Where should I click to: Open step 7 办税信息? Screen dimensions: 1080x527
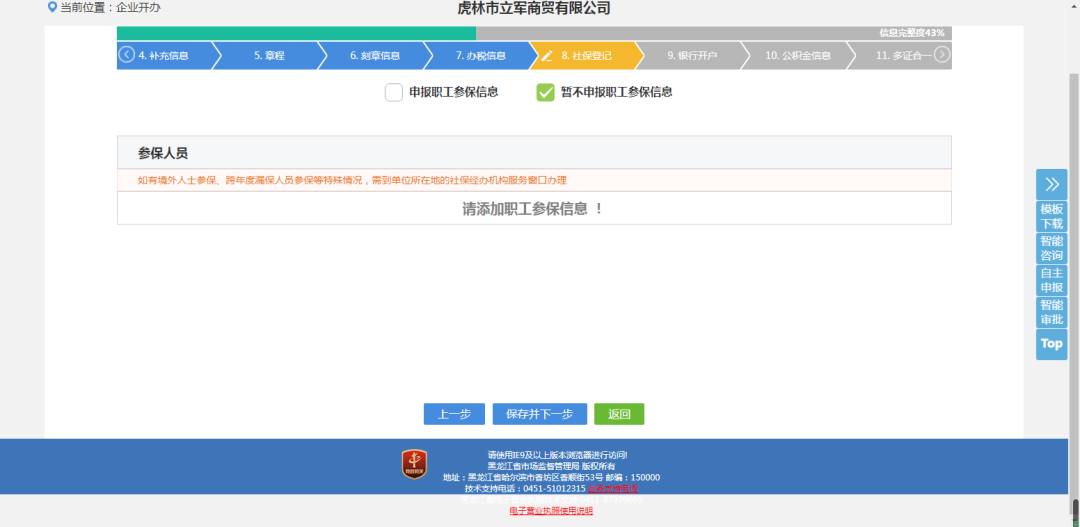[481, 56]
